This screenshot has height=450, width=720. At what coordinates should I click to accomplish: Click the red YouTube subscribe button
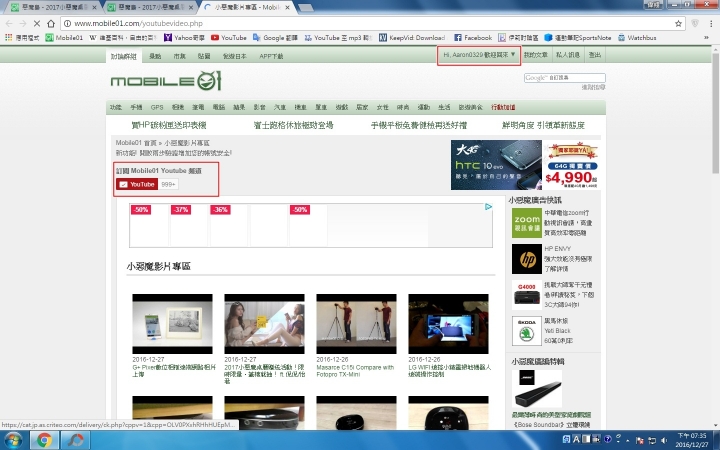137,184
